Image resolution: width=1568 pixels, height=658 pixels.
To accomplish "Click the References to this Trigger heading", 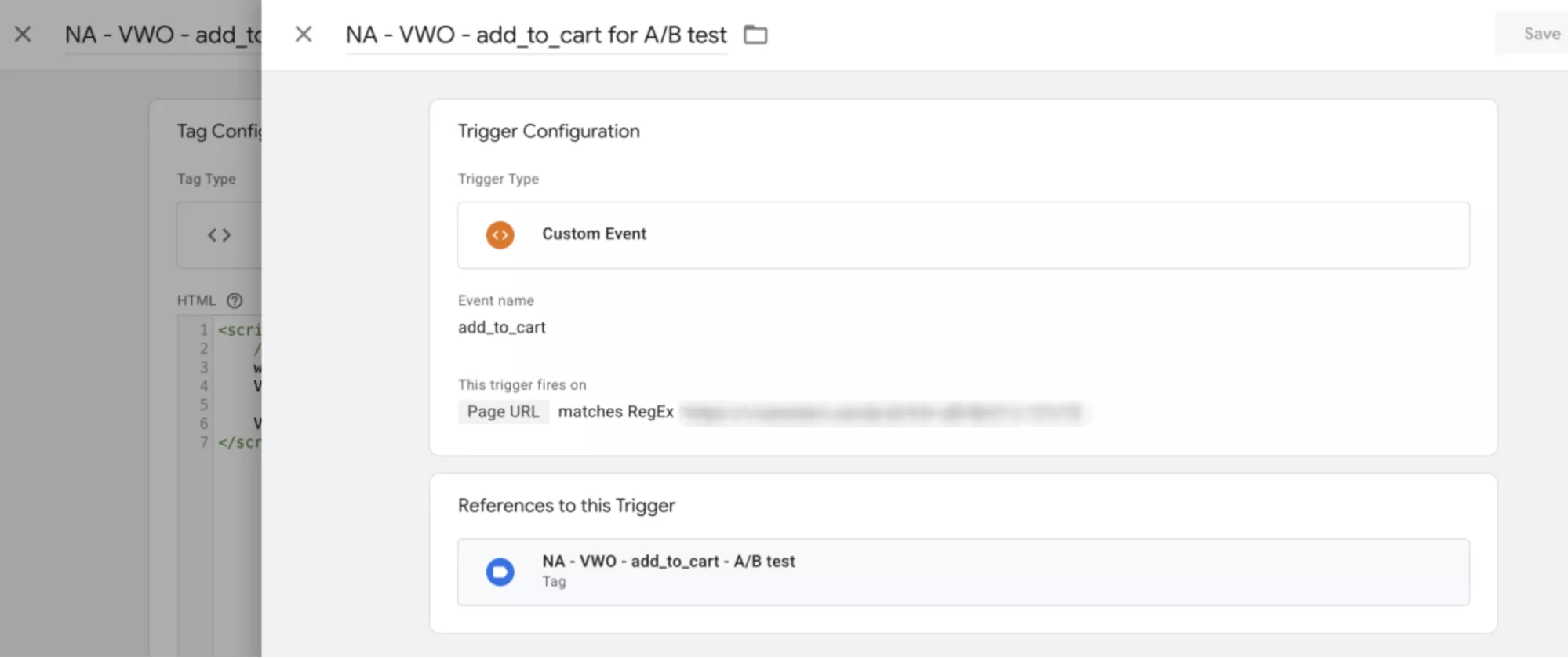I will coord(566,506).
